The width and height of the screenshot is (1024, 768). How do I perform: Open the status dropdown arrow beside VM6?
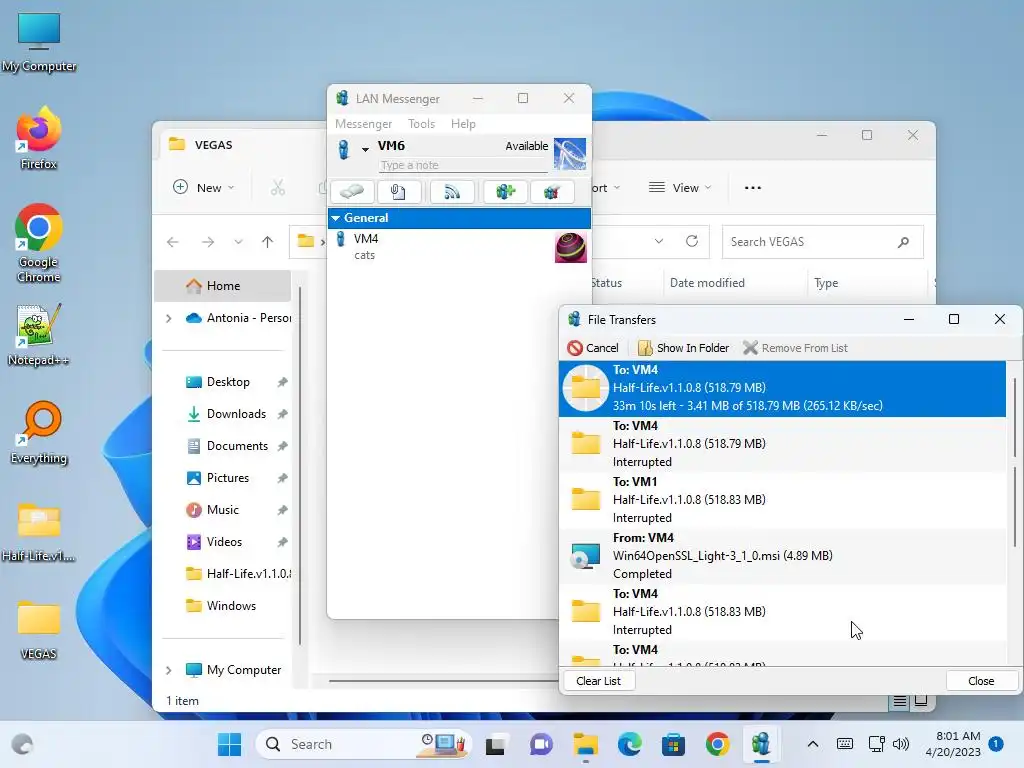tap(365, 150)
